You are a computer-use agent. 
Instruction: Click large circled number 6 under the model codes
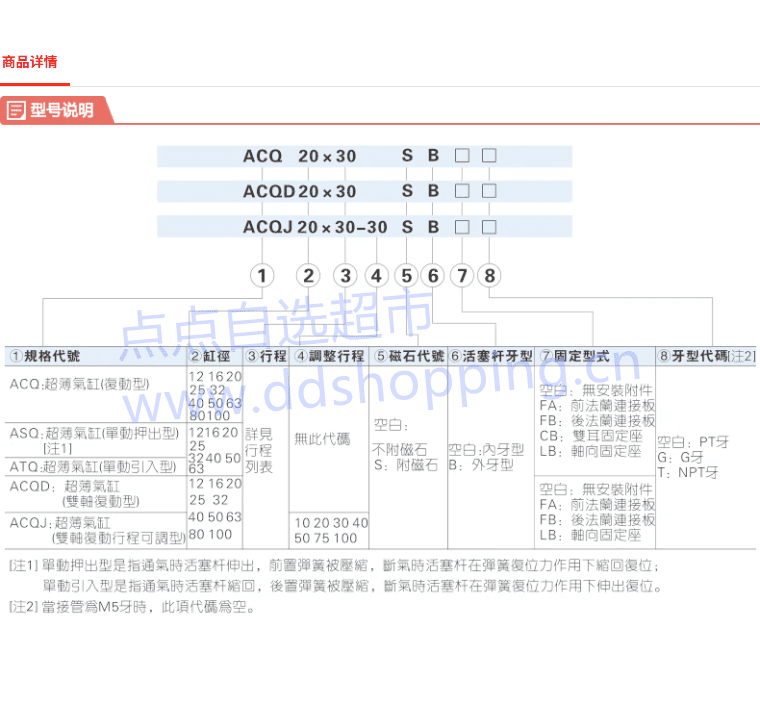[433, 276]
